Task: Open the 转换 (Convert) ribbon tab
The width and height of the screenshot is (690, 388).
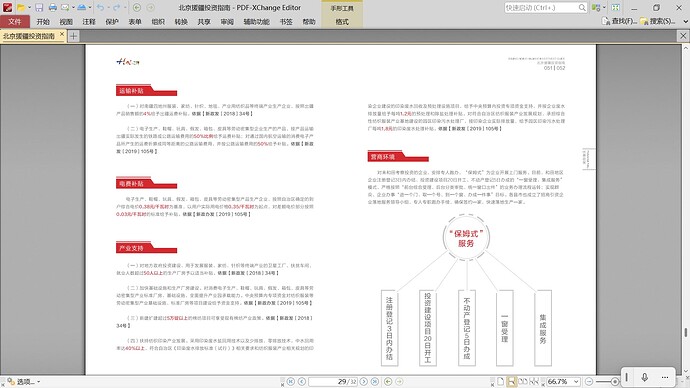Action: (181, 21)
